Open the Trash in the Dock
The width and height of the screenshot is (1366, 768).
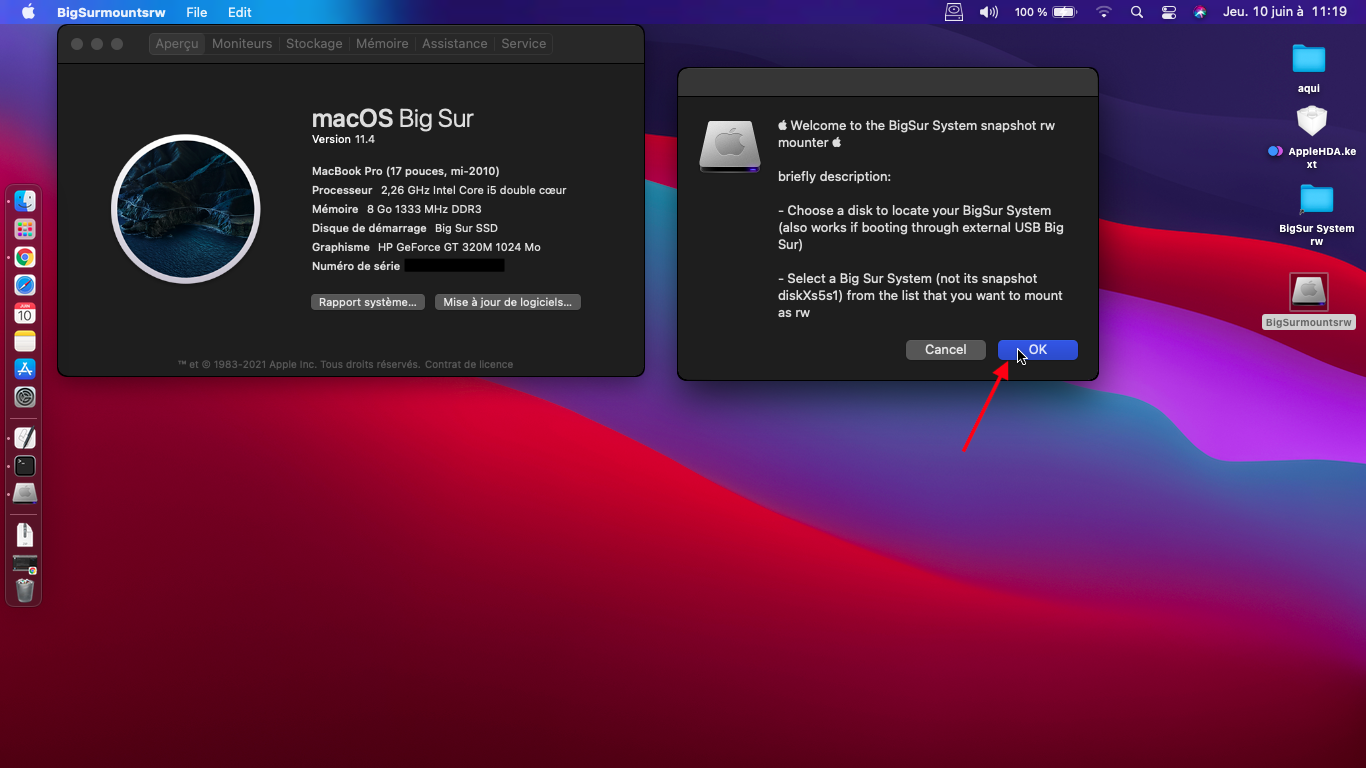click(x=25, y=591)
